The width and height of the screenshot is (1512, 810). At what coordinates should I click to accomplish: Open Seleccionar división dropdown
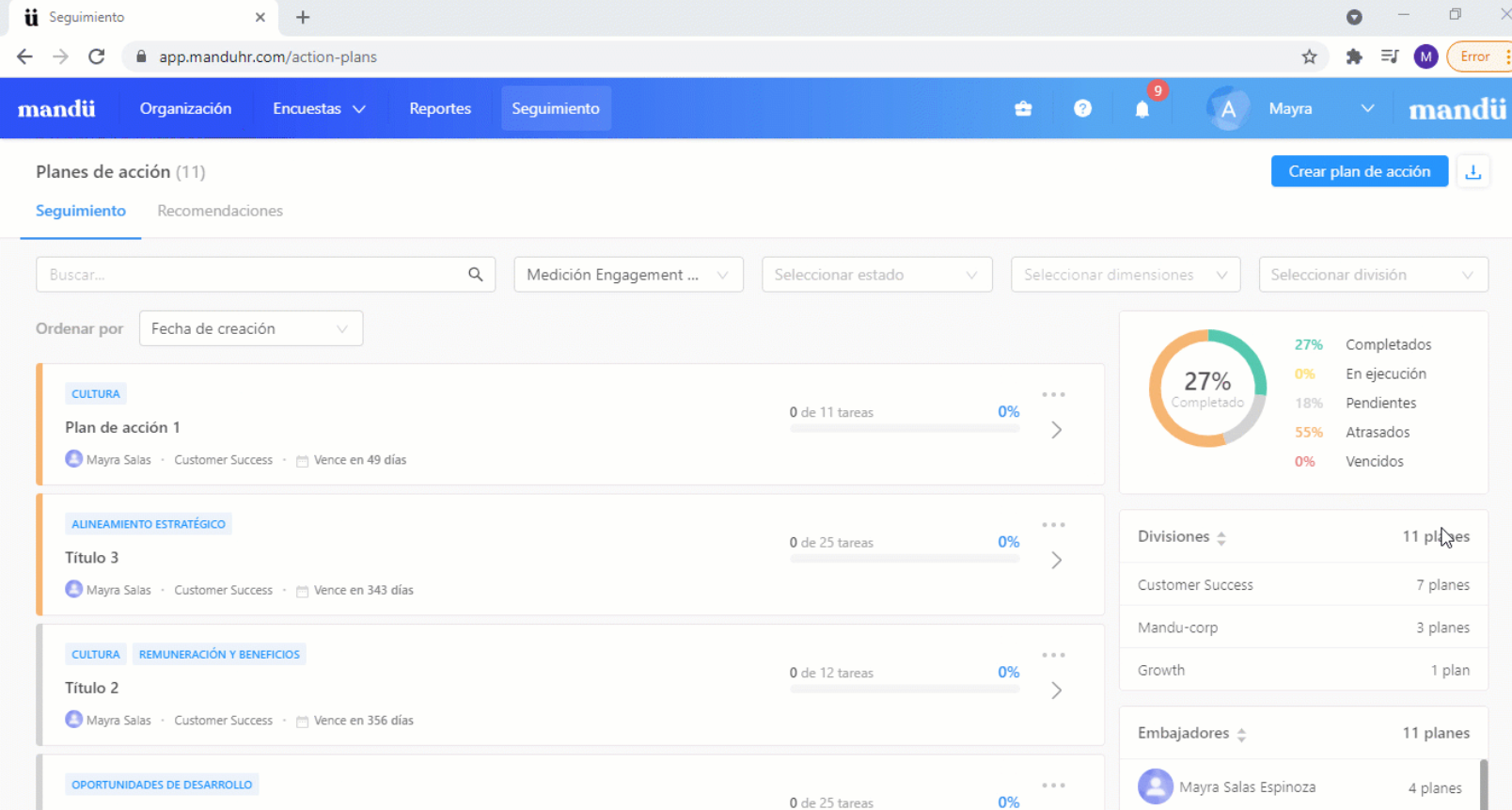coord(1373,275)
